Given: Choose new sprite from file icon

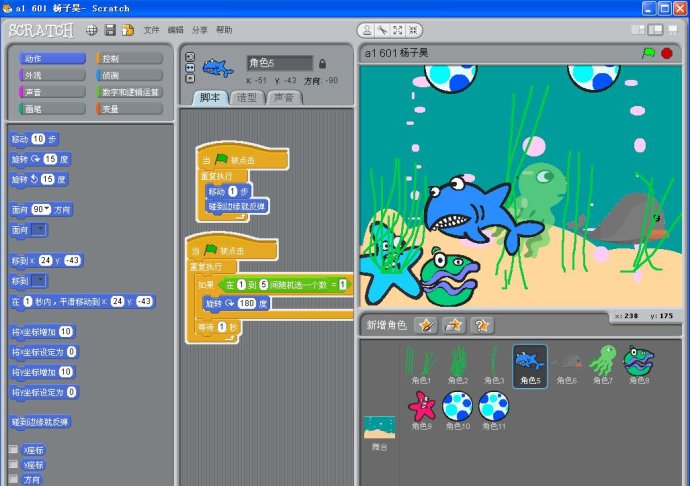Looking at the screenshot, I should 453,325.
